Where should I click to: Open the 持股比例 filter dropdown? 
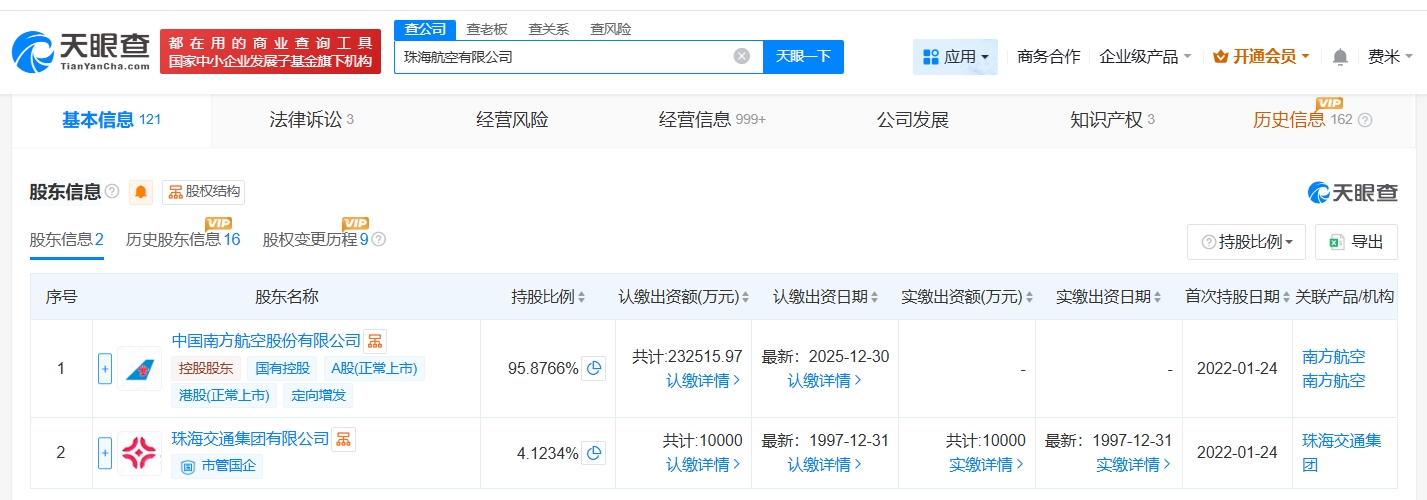point(1246,242)
